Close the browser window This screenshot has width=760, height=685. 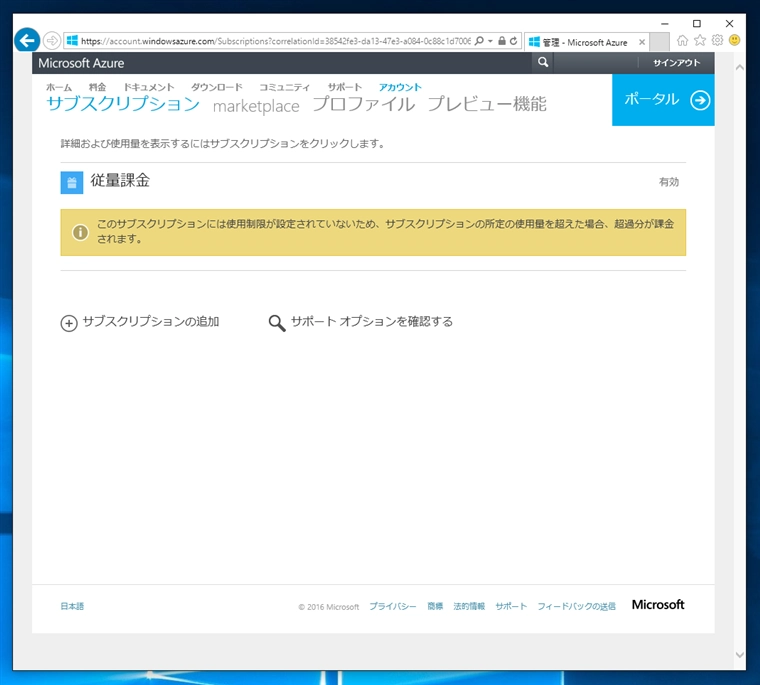coord(729,23)
